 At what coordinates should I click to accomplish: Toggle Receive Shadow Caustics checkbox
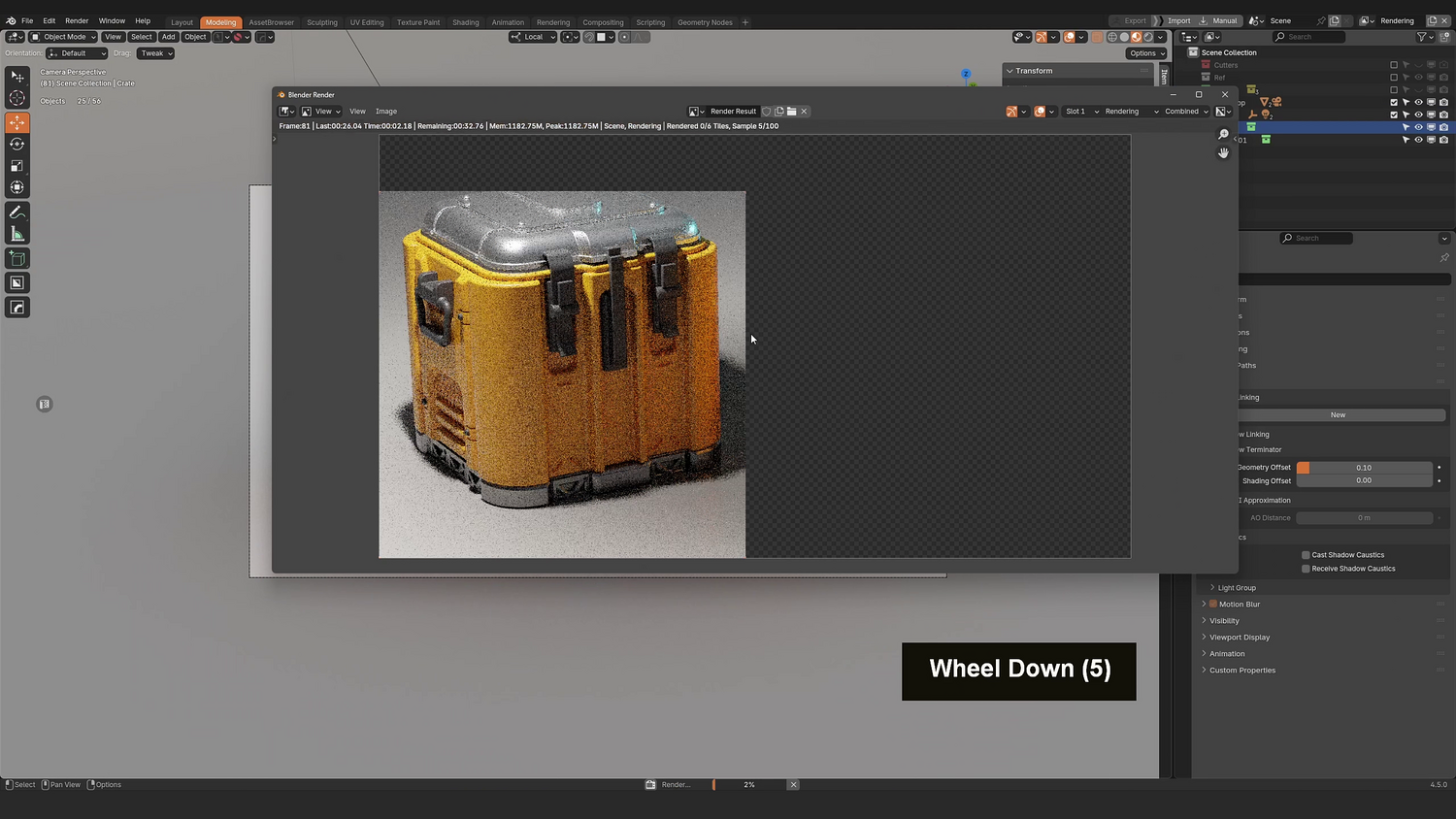pyautogui.click(x=1306, y=569)
